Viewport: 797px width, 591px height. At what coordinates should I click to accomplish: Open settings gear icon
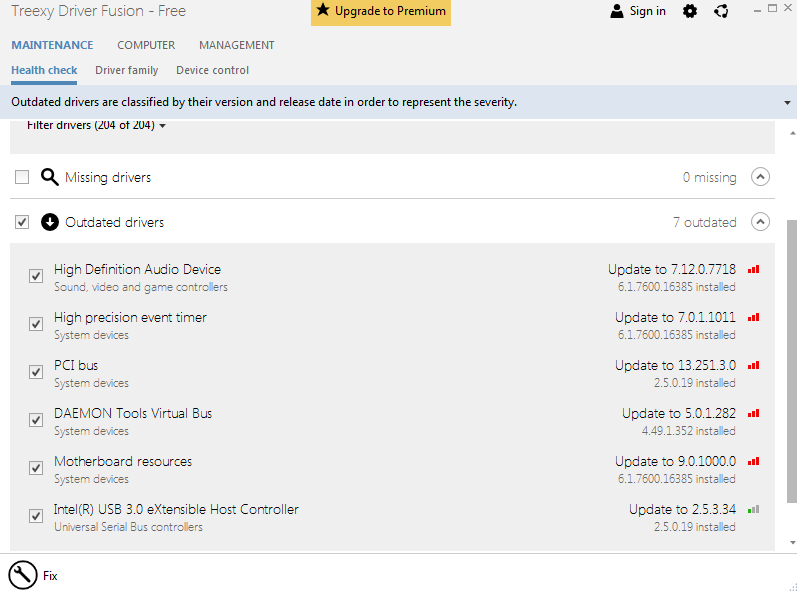(x=689, y=11)
